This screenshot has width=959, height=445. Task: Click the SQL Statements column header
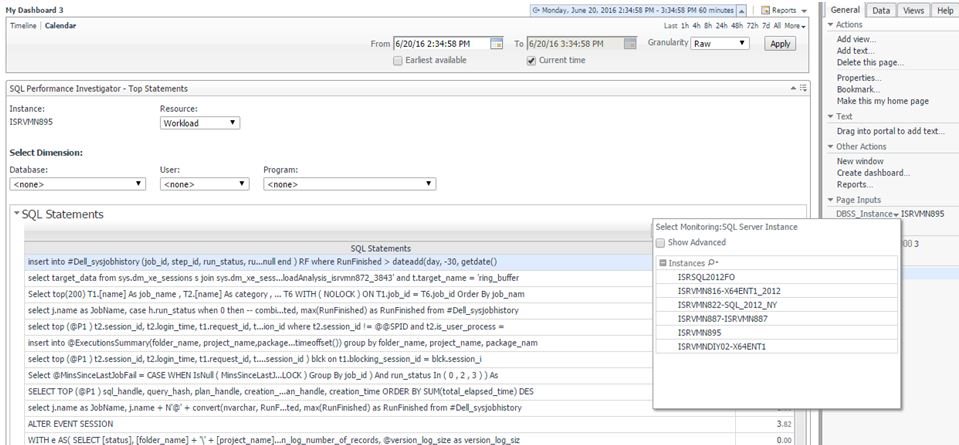(x=380, y=248)
